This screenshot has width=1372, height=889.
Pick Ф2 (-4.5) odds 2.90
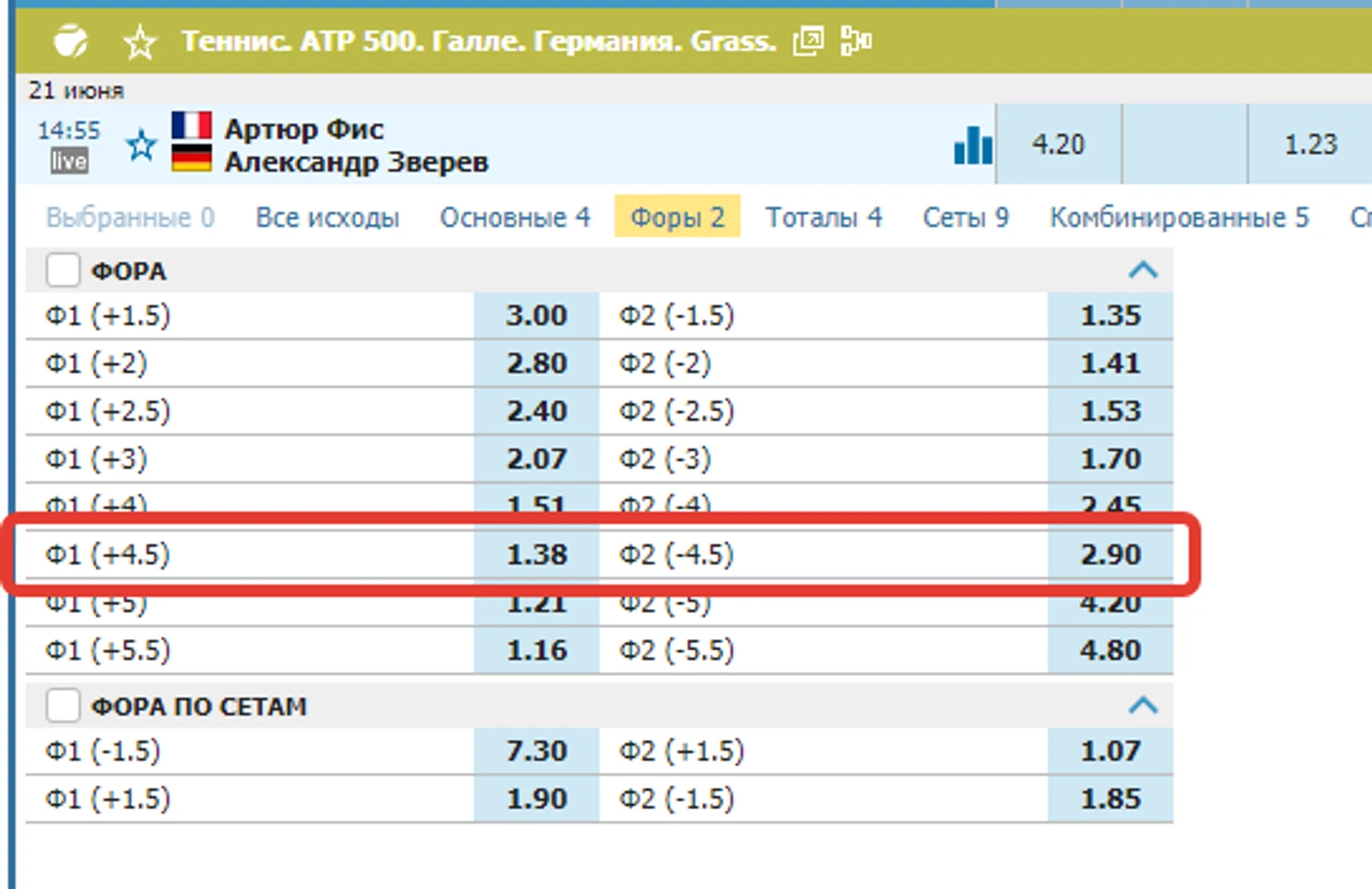pyautogui.click(x=1110, y=554)
